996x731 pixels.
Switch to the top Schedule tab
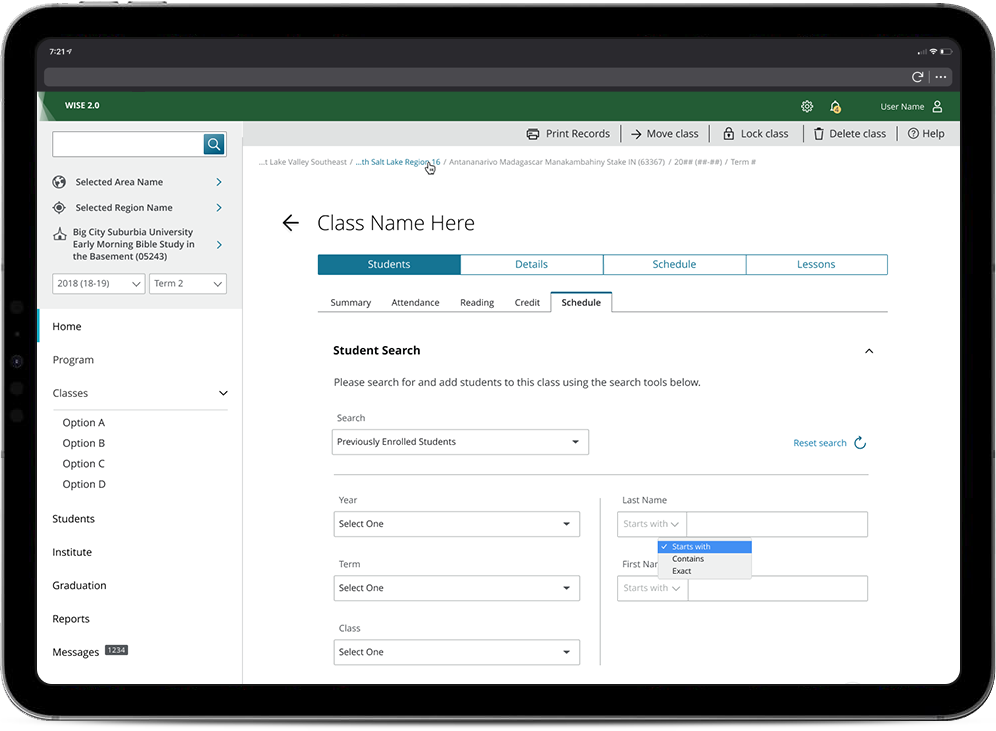click(x=674, y=264)
